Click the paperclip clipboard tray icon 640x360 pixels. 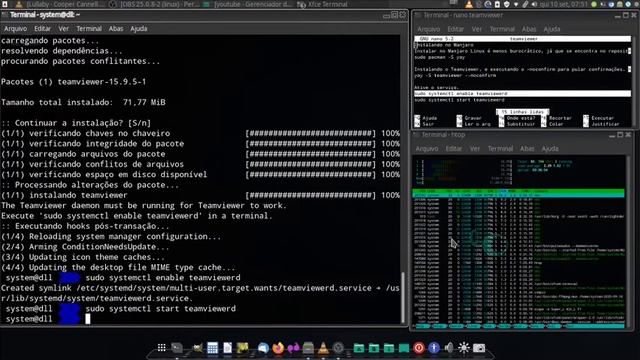tap(525, 4)
